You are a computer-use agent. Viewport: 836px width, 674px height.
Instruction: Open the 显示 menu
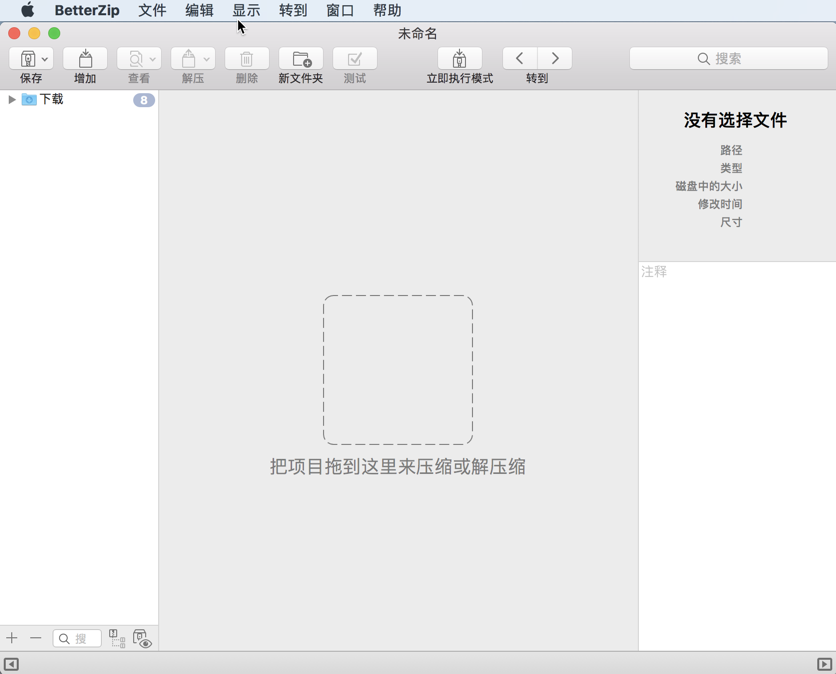(246, 11)
